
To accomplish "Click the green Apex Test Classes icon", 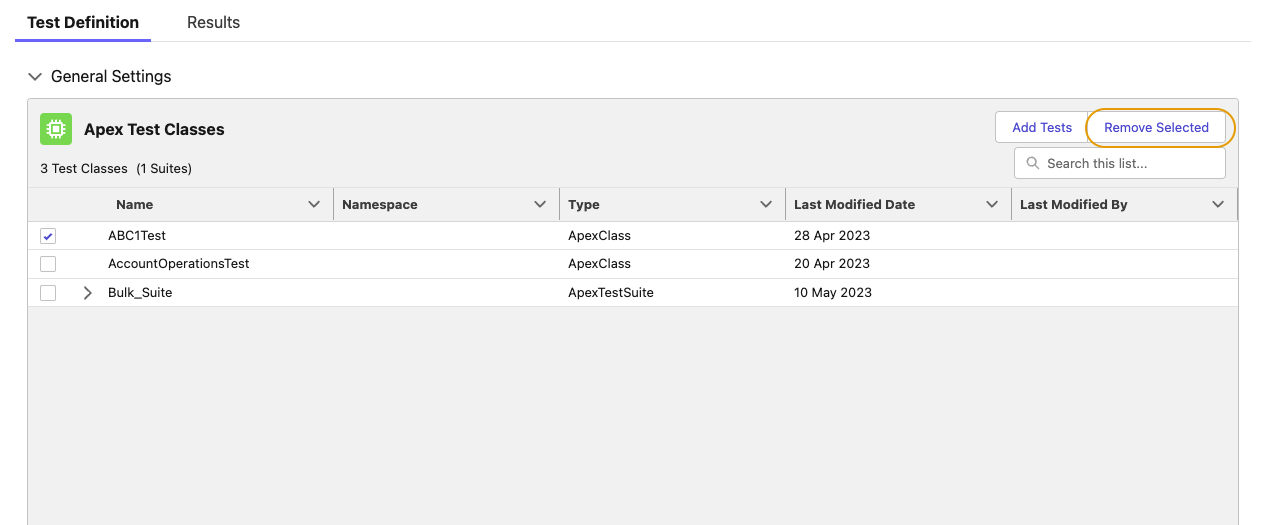I will (56, 129).
